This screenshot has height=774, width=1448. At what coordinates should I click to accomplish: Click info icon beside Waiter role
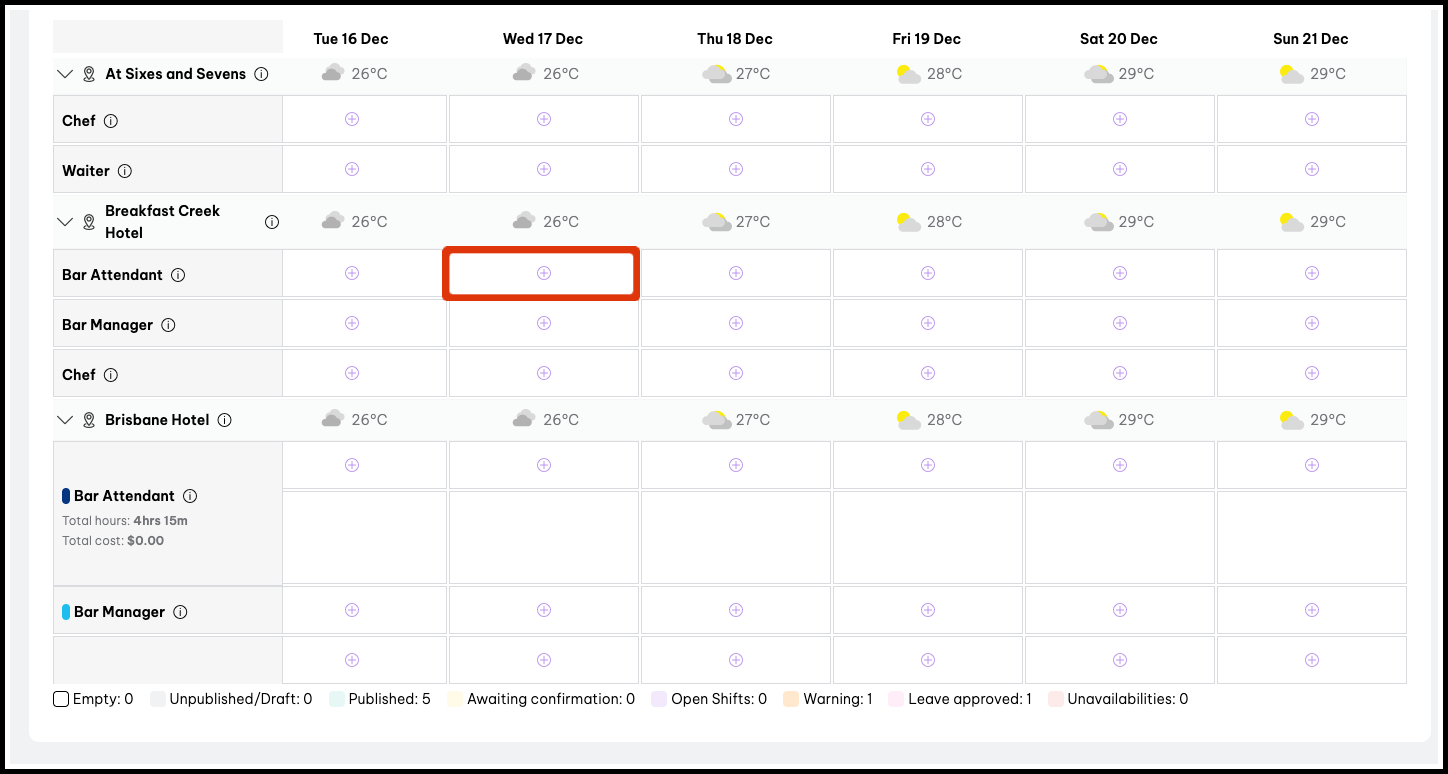(125, 171)
